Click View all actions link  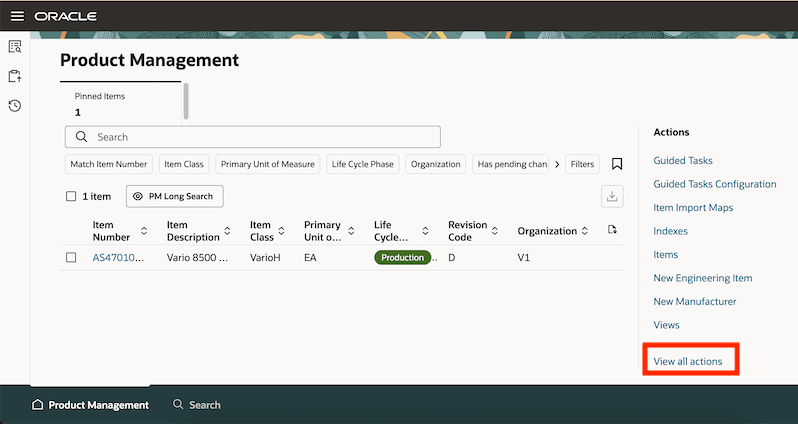click(x=688, y=361)
